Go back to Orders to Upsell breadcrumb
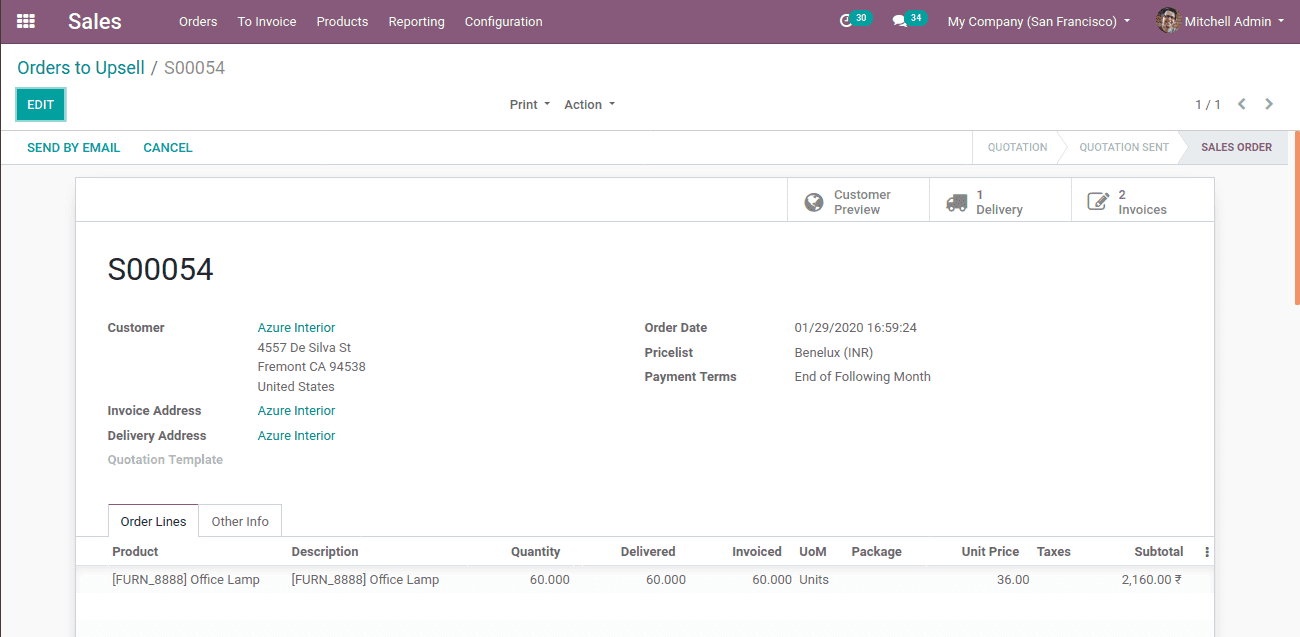 click(x=81, y=68)
